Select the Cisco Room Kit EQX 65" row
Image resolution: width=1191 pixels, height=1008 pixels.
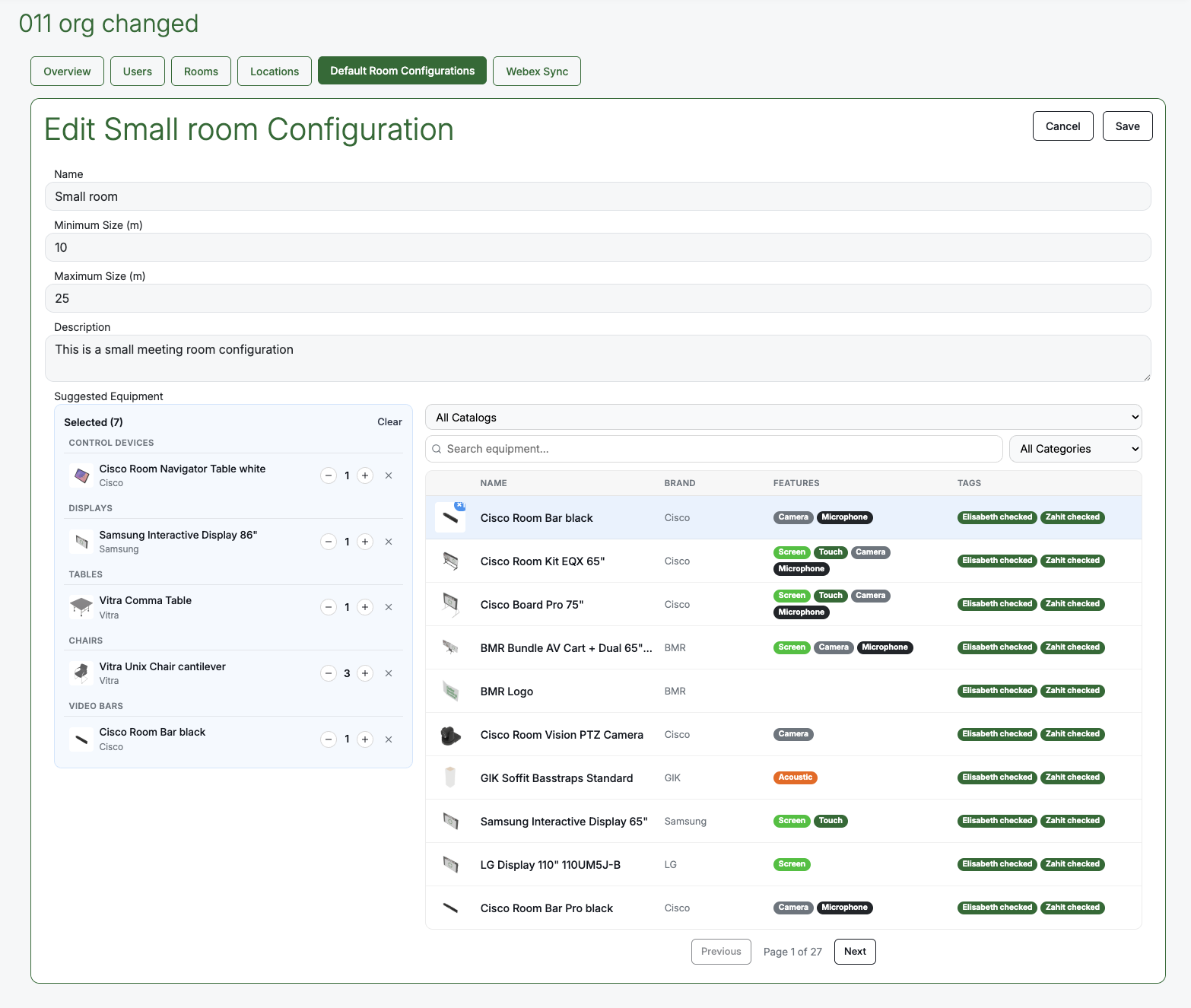(783, 561)
